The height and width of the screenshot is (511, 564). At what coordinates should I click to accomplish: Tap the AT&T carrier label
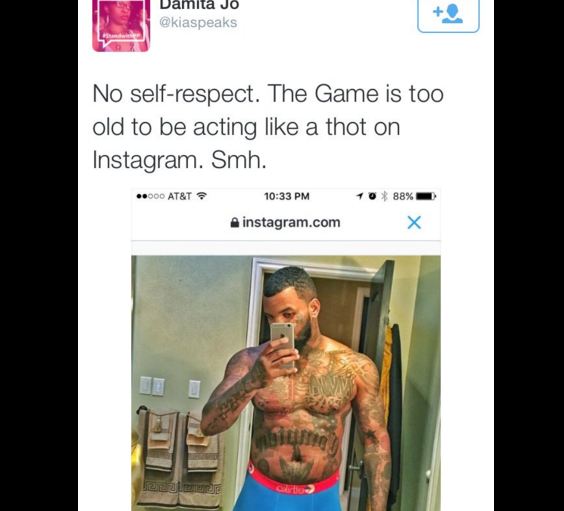click(179, 196)
